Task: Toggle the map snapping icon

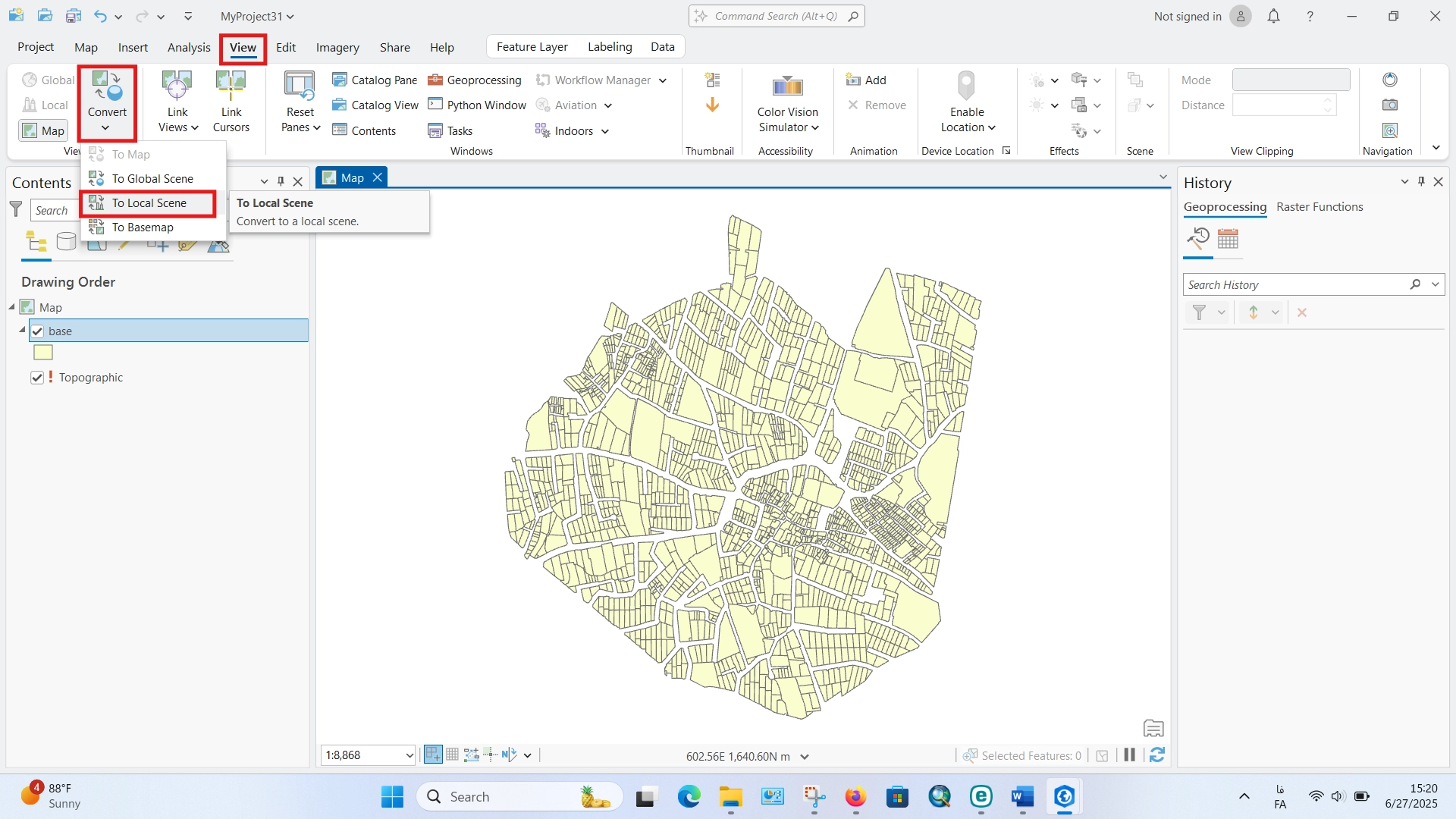Action: [433, 755]
